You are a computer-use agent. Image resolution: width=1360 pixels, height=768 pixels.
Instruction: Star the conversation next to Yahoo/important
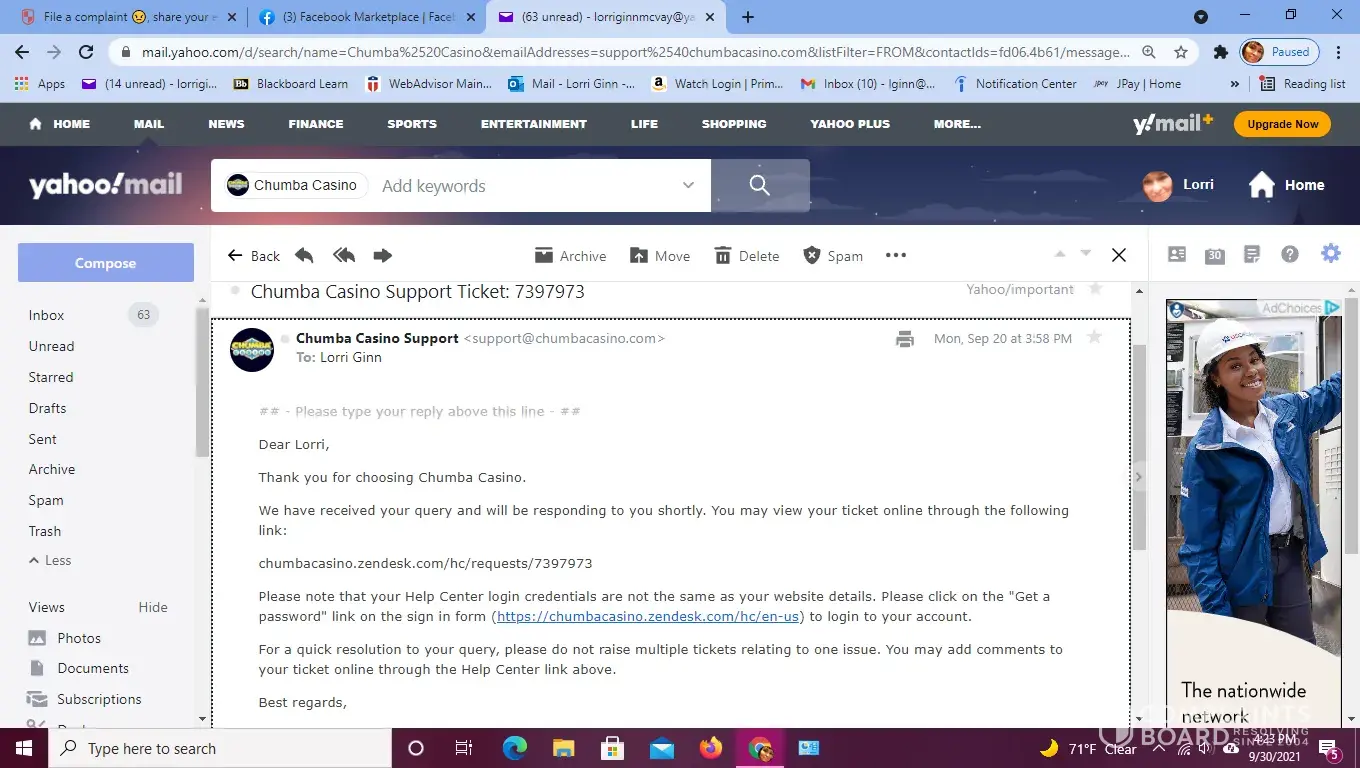(x=1095, y=289)
